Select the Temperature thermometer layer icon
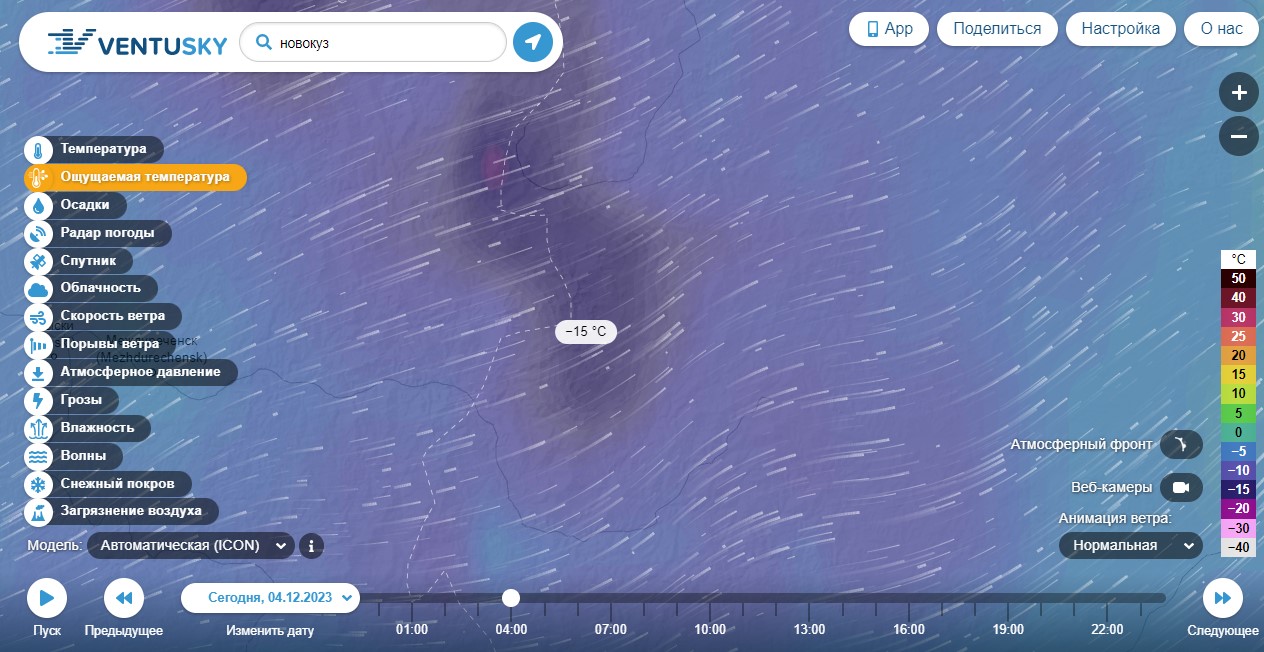 click(38, 150)
